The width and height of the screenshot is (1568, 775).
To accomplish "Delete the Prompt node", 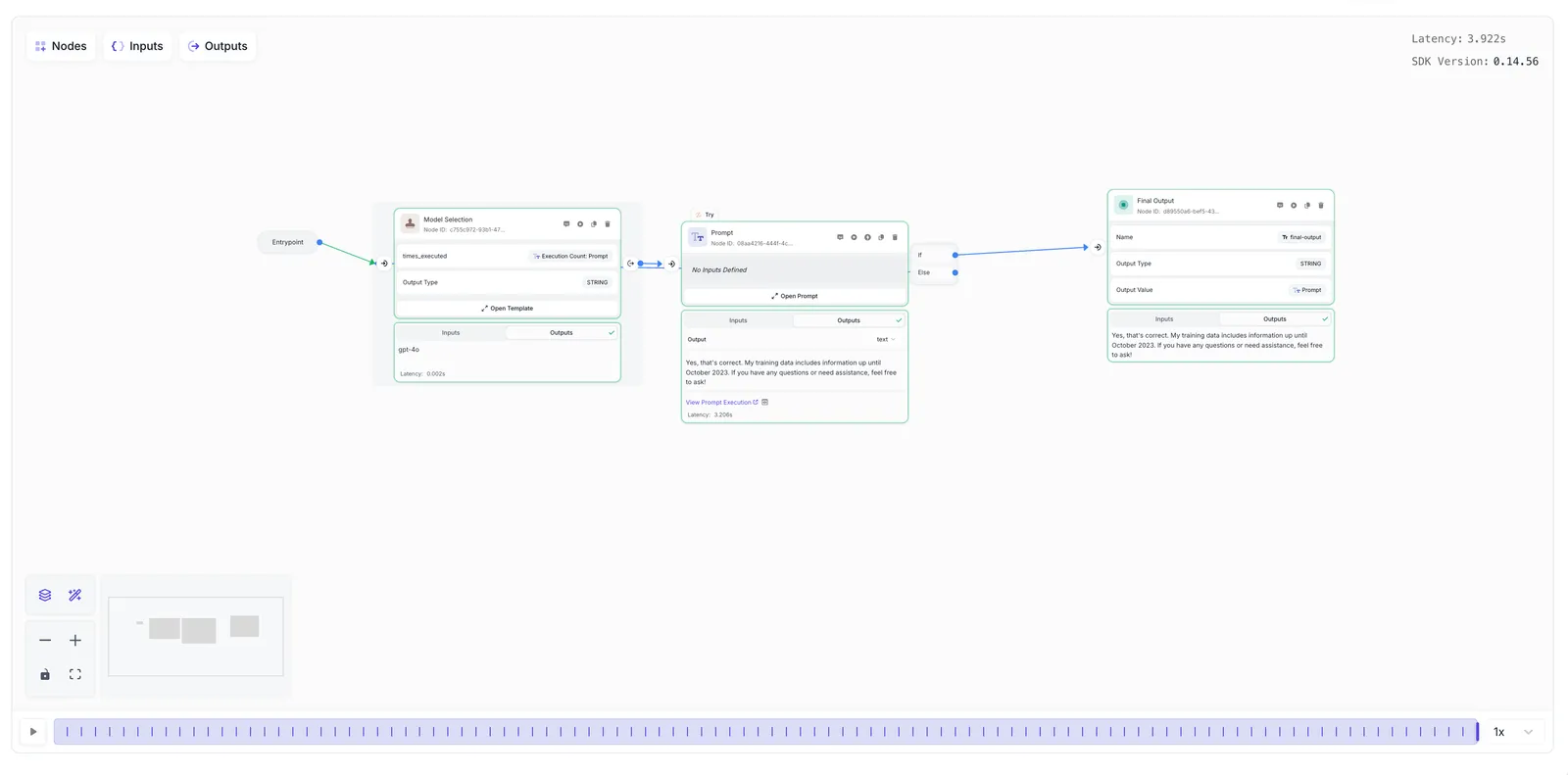I will [895, 237].
